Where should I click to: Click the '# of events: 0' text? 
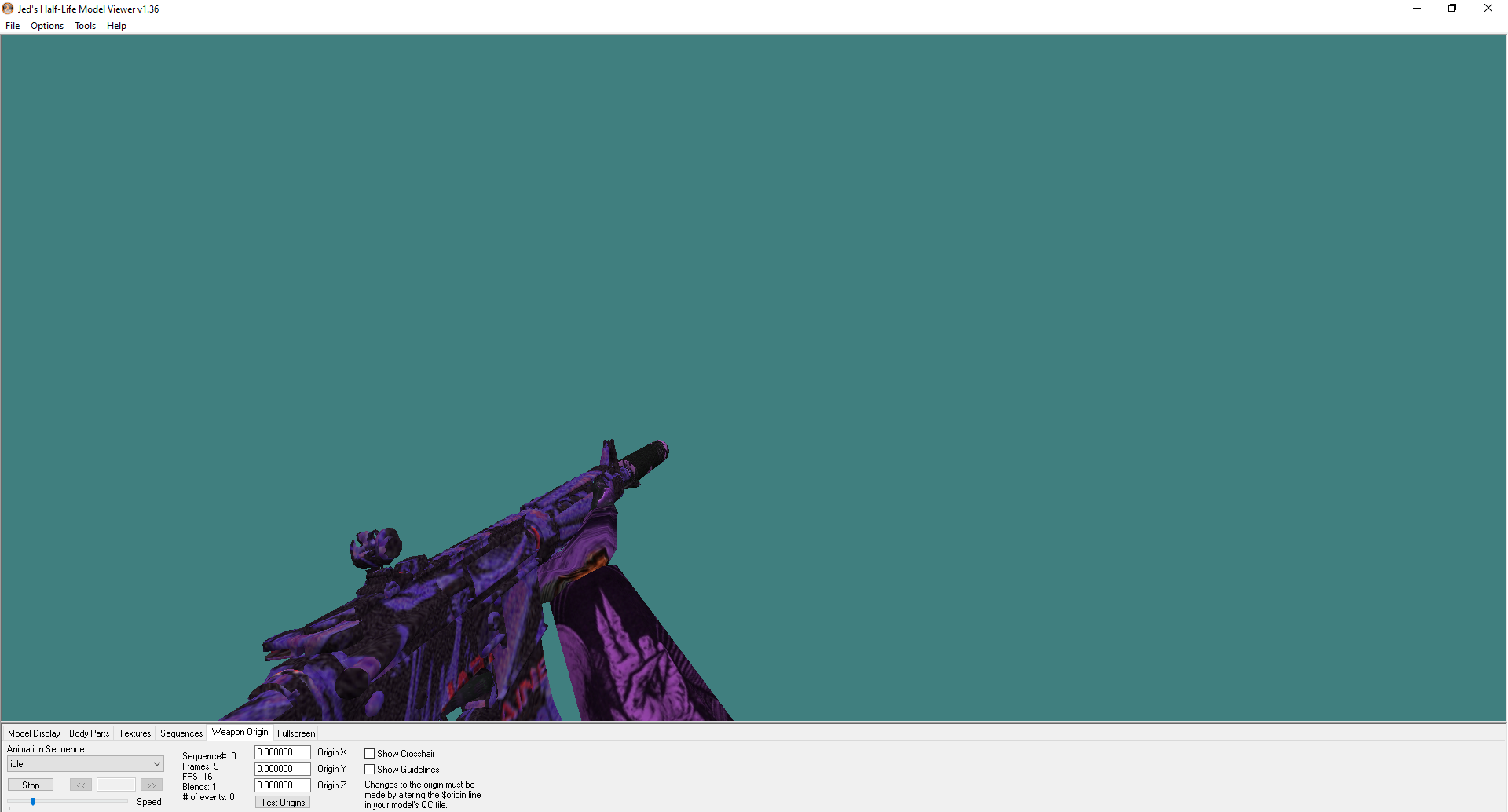click(208, 797)
